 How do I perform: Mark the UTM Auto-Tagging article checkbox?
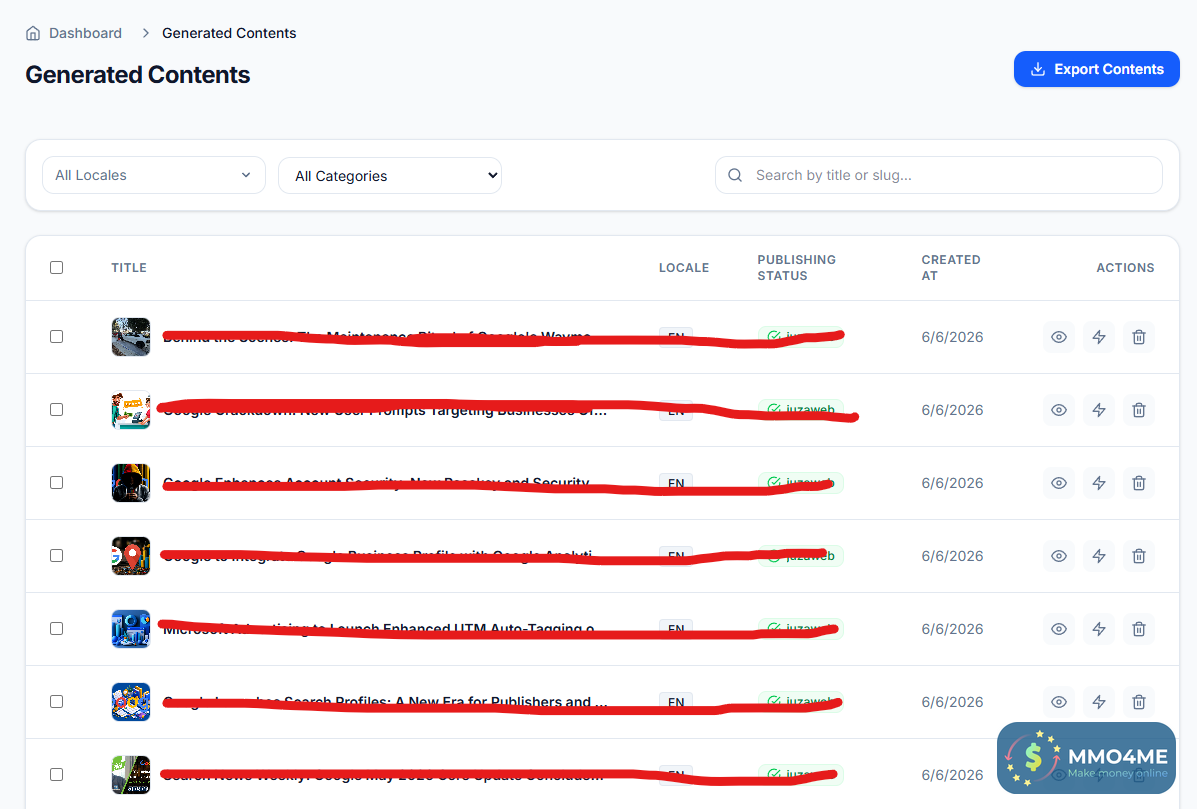tap(56, 628)
